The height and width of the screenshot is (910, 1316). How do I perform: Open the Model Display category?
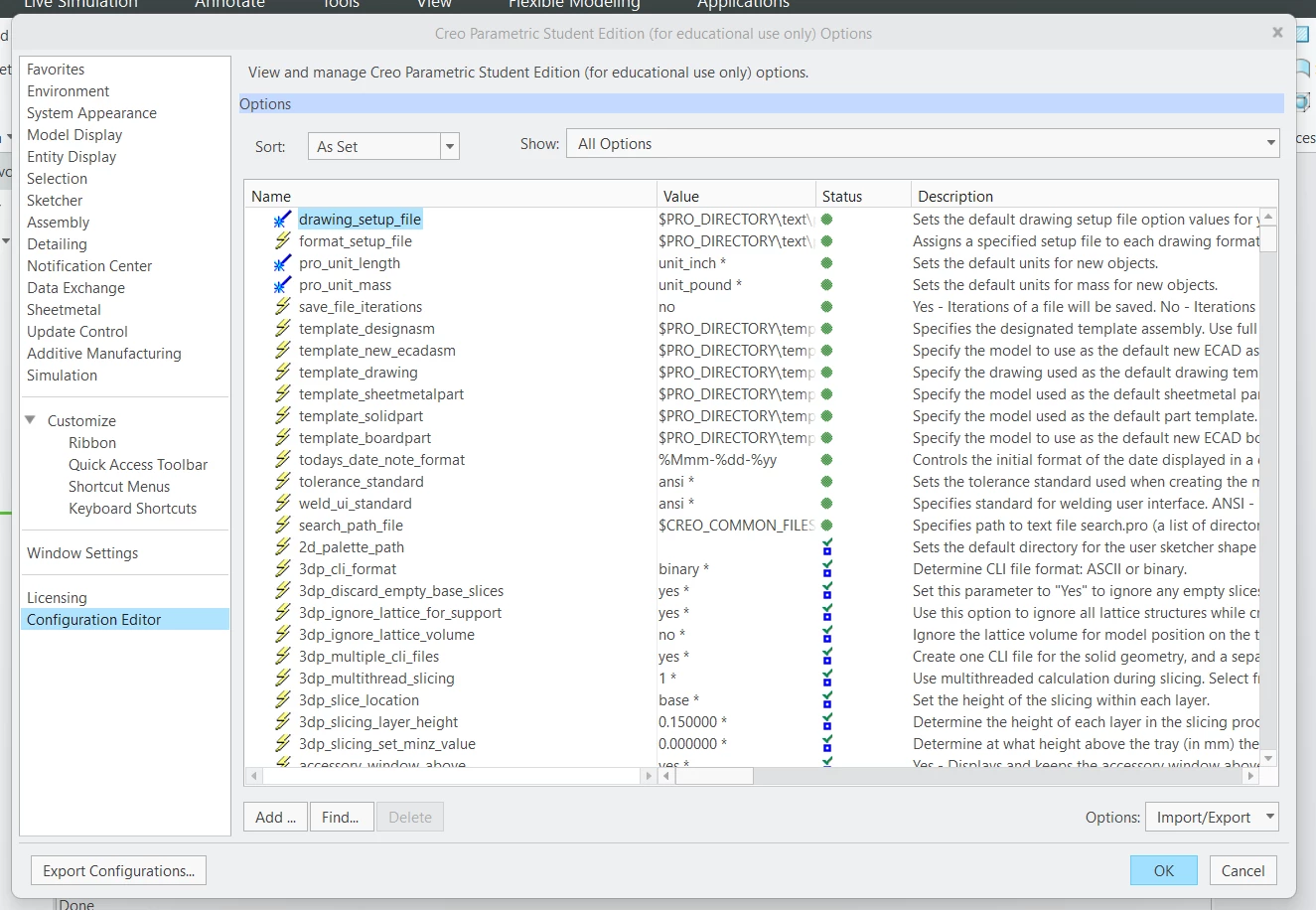tap(74, 135)
